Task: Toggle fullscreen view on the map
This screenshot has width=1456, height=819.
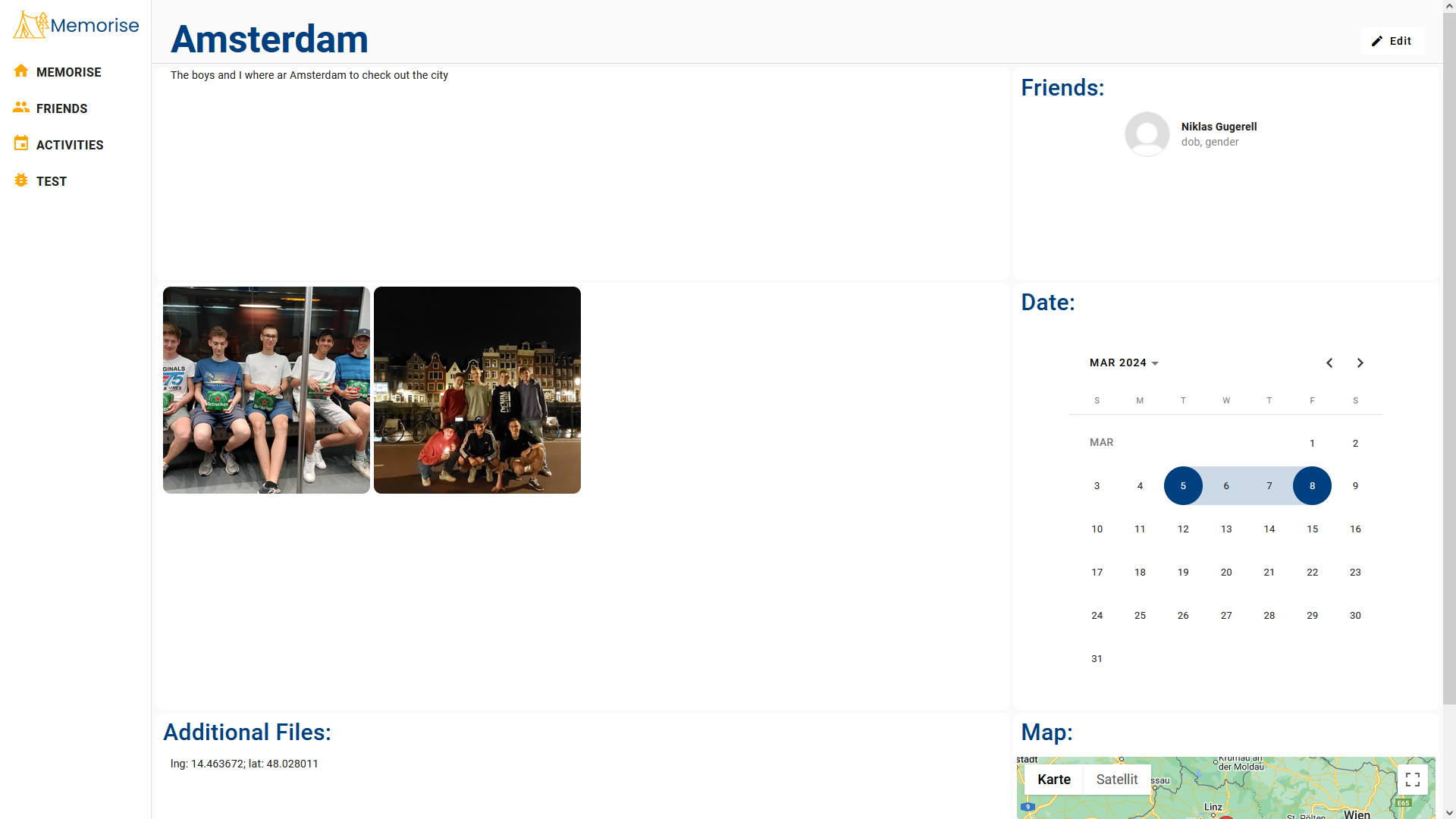Action: [1413, 780]
